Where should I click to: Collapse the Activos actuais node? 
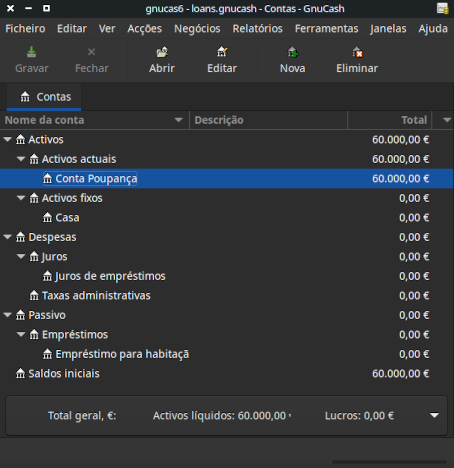pyautogui.click(x=21, y=159)
